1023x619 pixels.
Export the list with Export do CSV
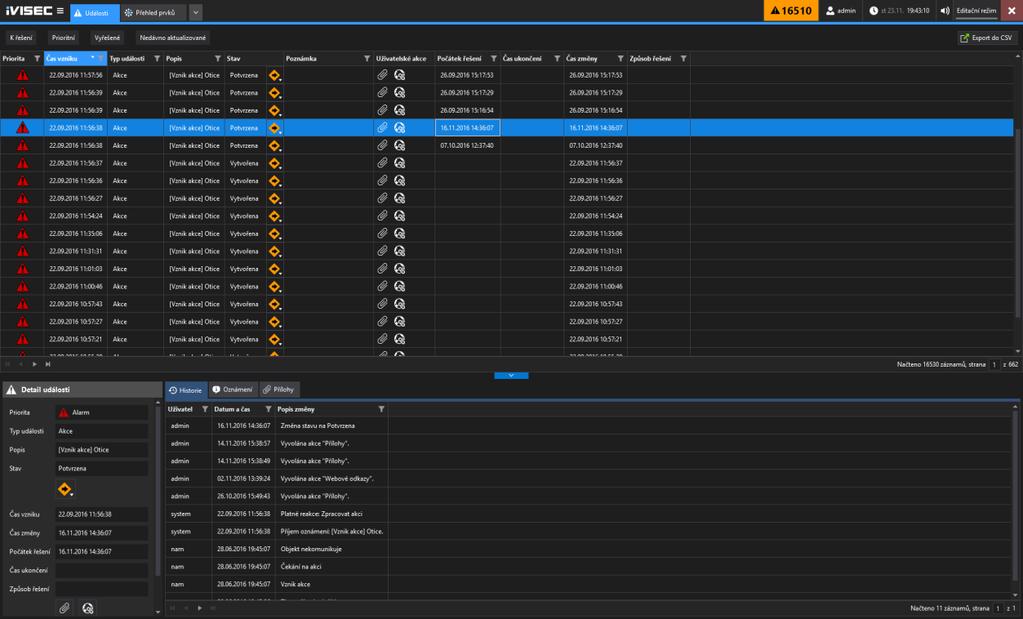pyautogui.click(x=986, y=38)
